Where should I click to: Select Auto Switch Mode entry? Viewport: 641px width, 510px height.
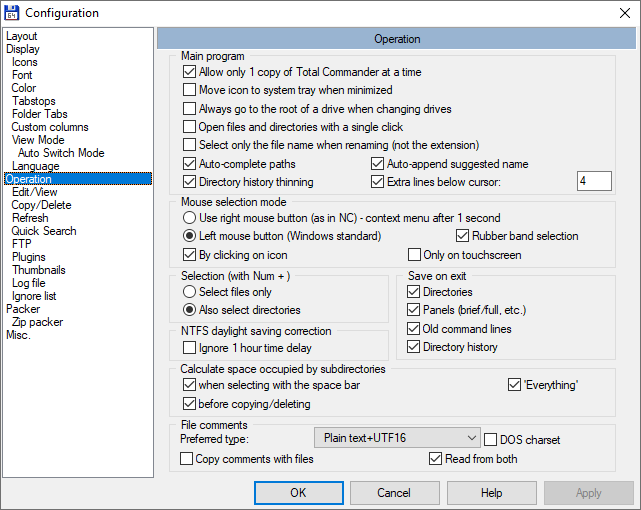point(61,153)
